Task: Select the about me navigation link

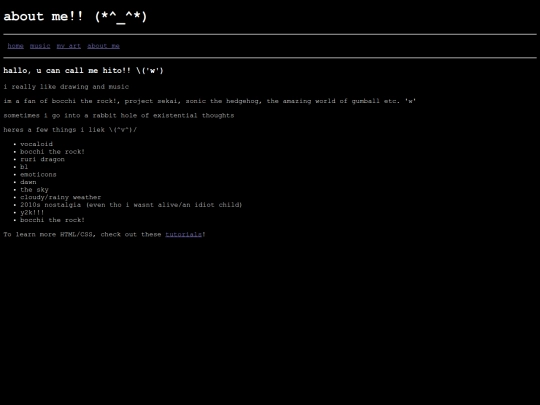Action: click(x=103, y=46)
